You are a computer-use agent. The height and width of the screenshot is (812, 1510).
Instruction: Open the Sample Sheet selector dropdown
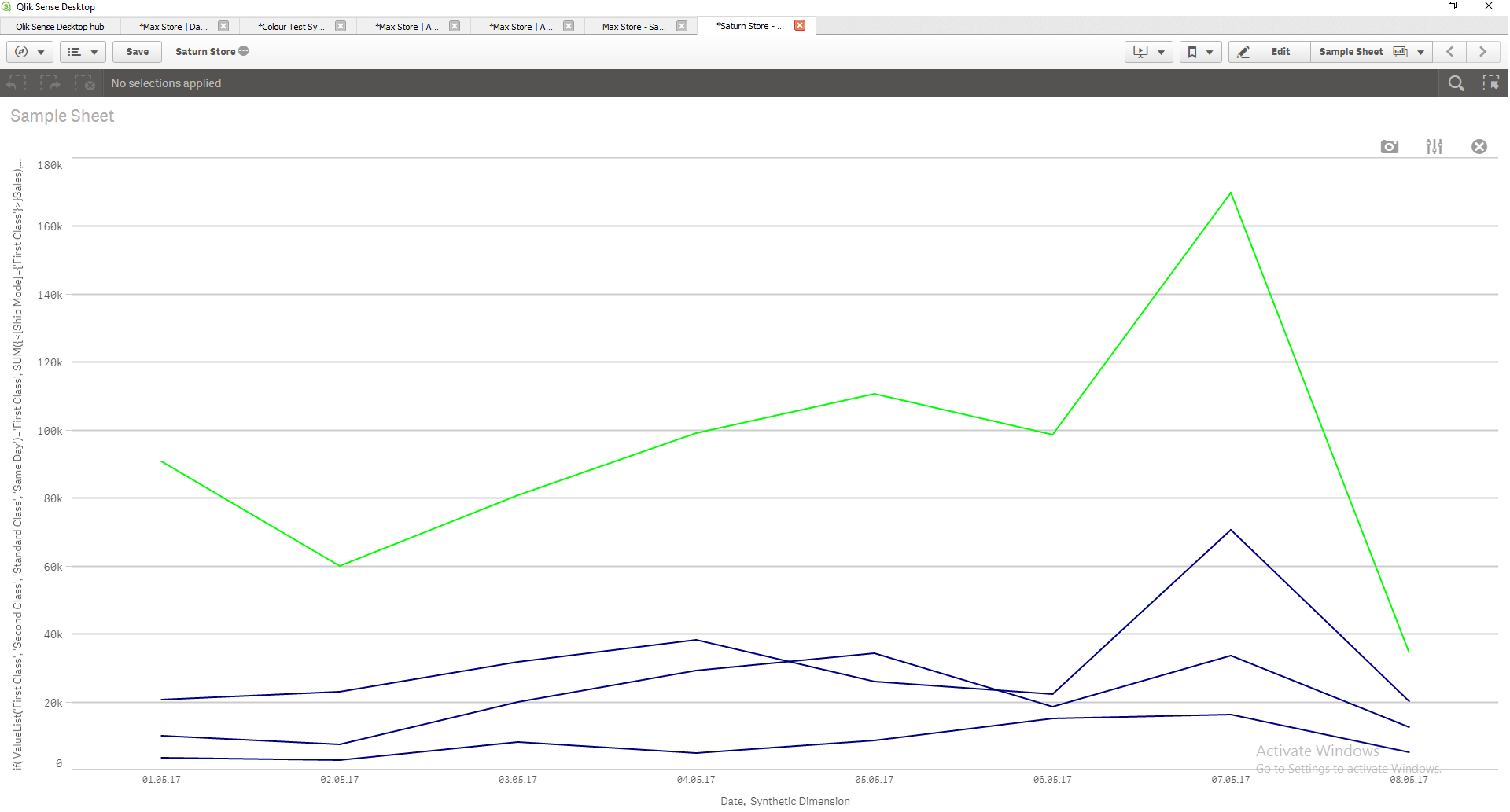click(1371, 52)
